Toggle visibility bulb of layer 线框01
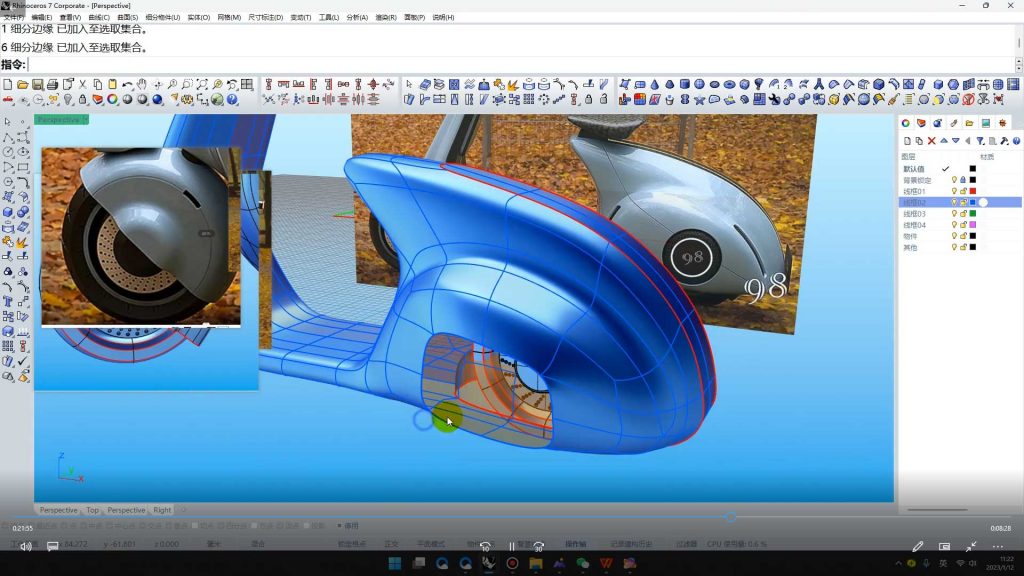 tap(954, 191)
